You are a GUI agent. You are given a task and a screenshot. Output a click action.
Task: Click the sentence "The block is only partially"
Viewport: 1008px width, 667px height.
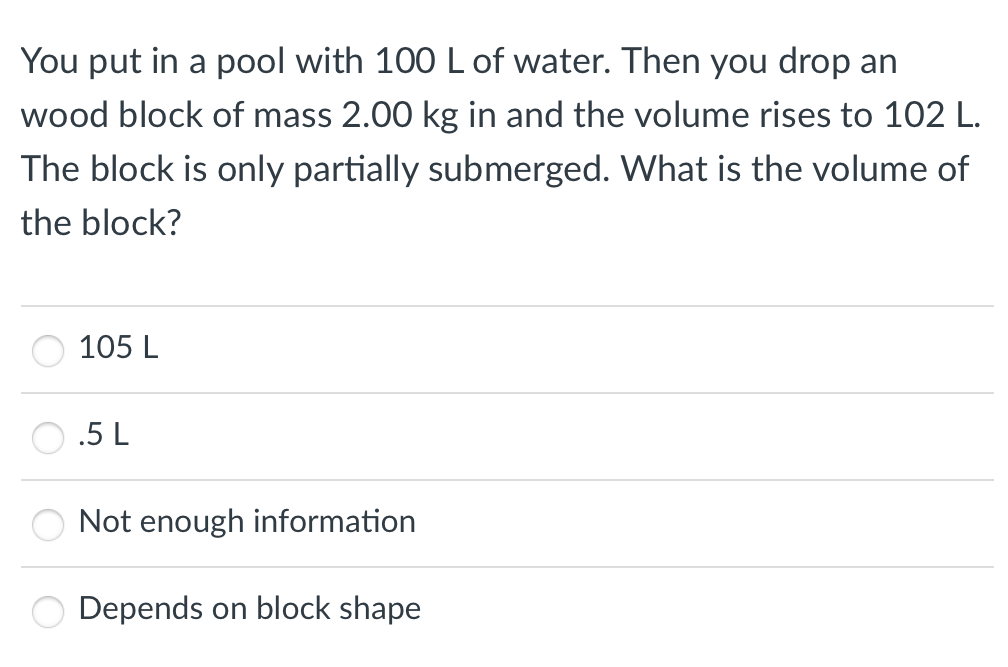[494, 169]
